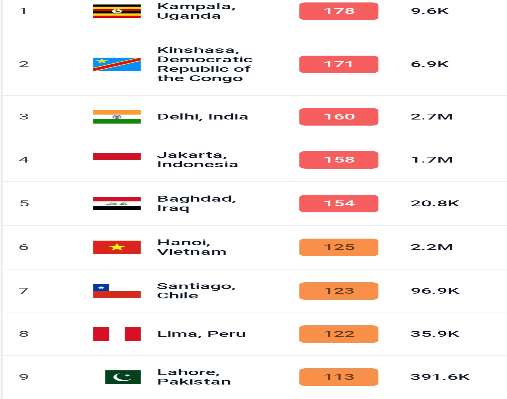Click the orange 113 AQI badge for Lahore
The image size is (507, 399).
(339, 377)
